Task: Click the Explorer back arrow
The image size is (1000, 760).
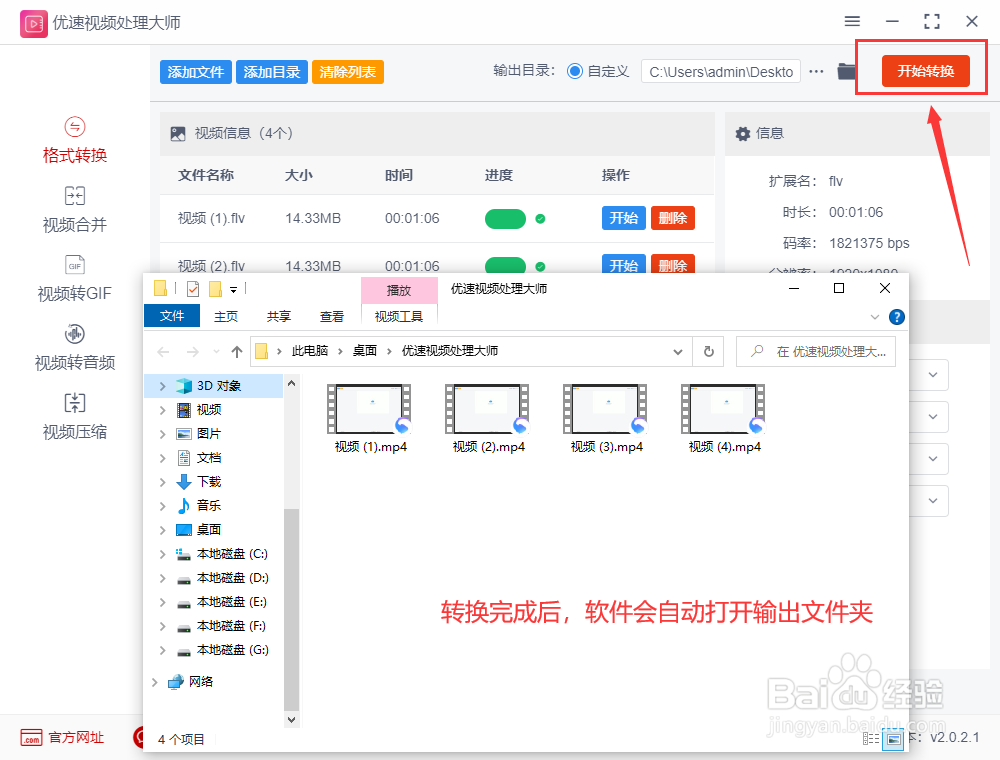Action: tap(164, 351)
